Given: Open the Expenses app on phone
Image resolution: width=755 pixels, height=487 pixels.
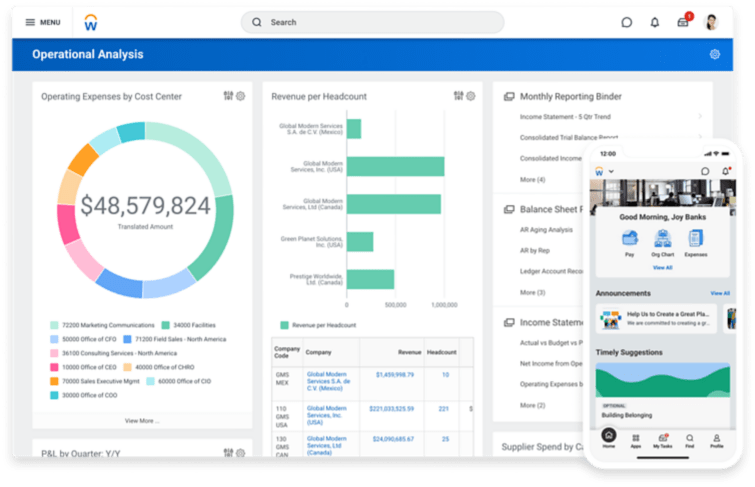Looking at the screenshot, I should tap(696, 243).
